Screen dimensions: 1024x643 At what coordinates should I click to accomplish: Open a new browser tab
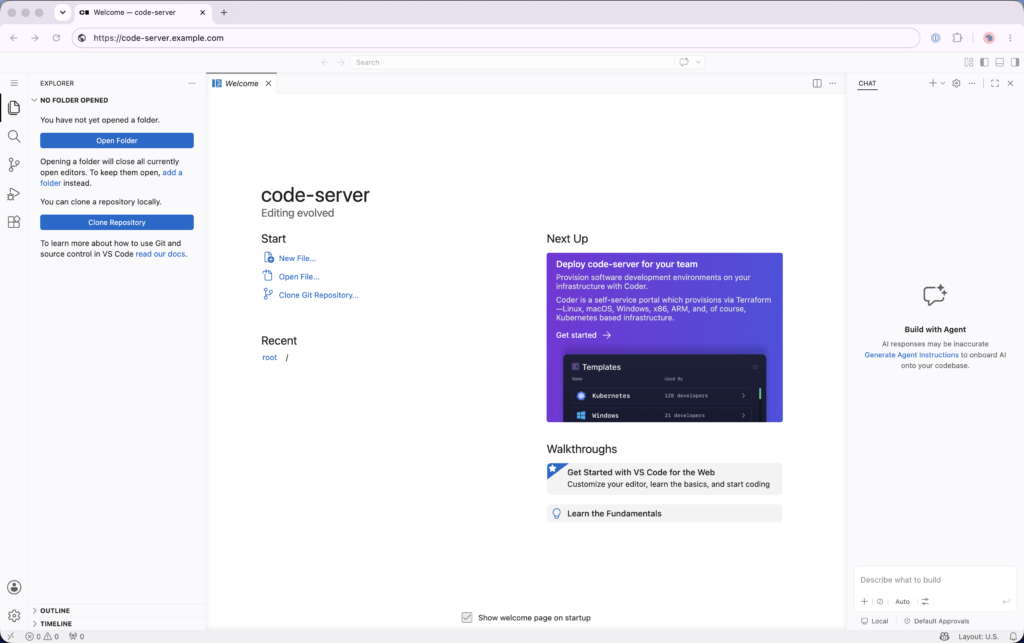coord(224,12)
